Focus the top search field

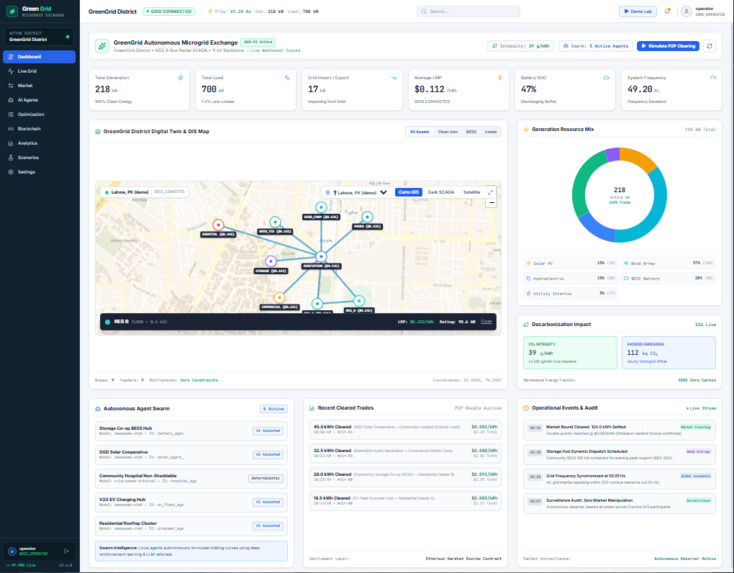click(468, 11)
